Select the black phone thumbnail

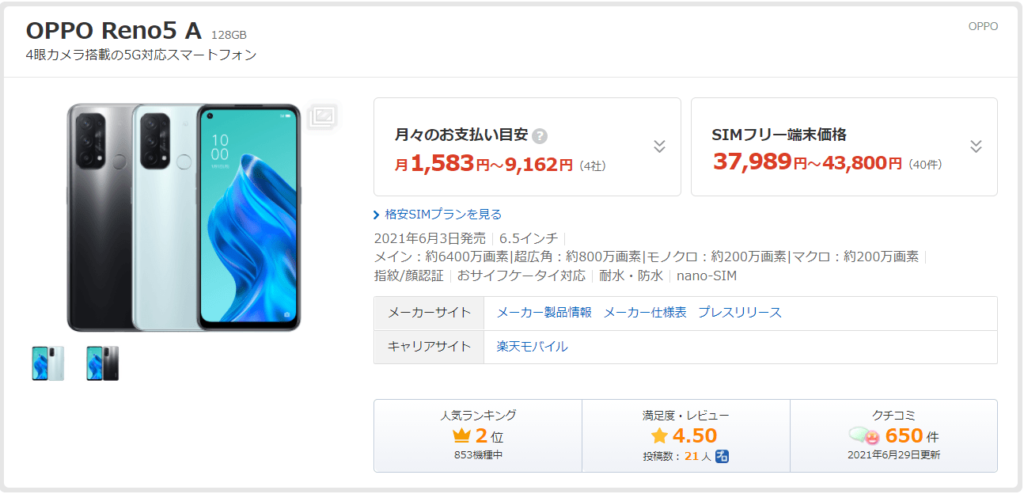[x=103, y=363]
